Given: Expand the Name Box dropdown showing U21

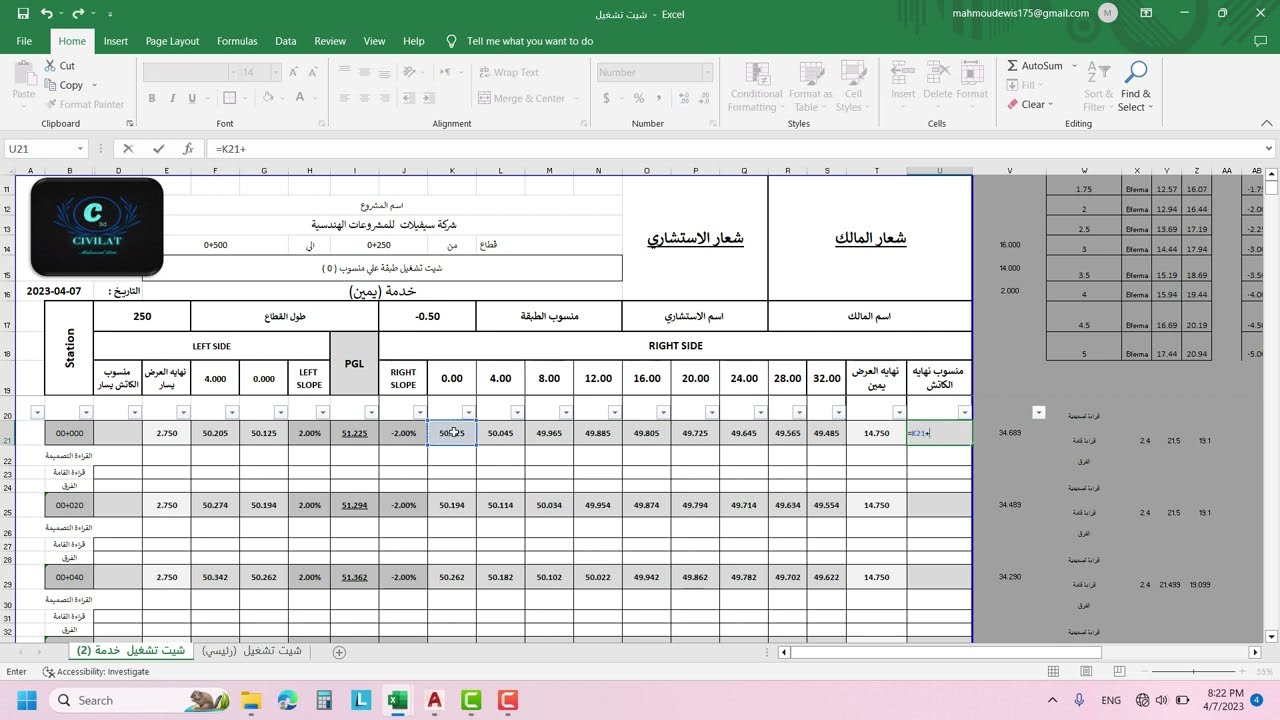Looking at the screenshot, I should pyautogui.click(x=81, y=149).
